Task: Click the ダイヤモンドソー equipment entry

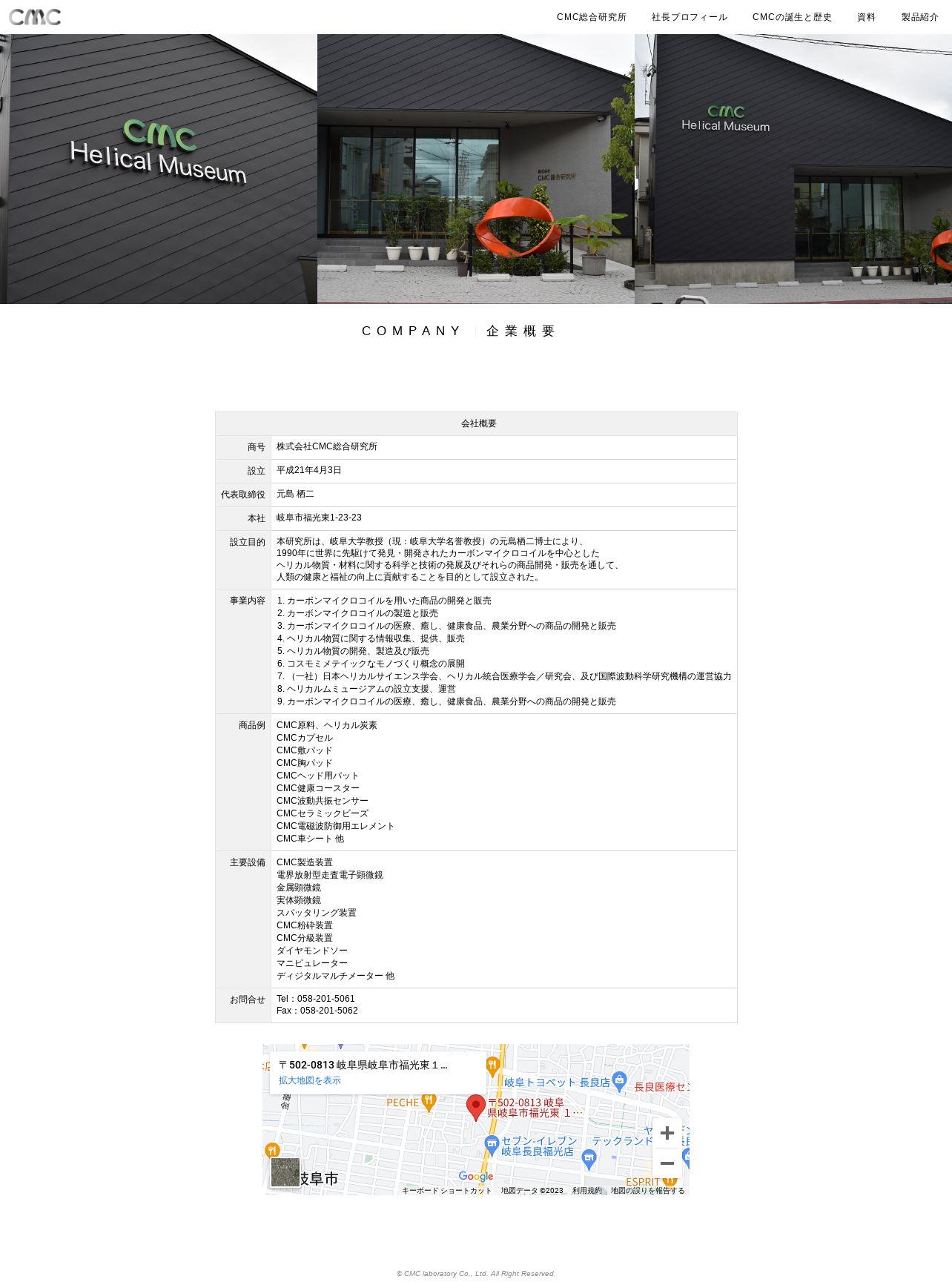Action: click(x=312, y=951)
